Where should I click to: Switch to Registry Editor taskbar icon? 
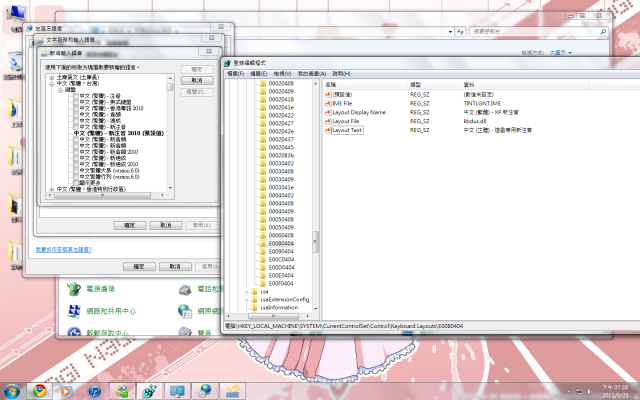pos(150,391)
